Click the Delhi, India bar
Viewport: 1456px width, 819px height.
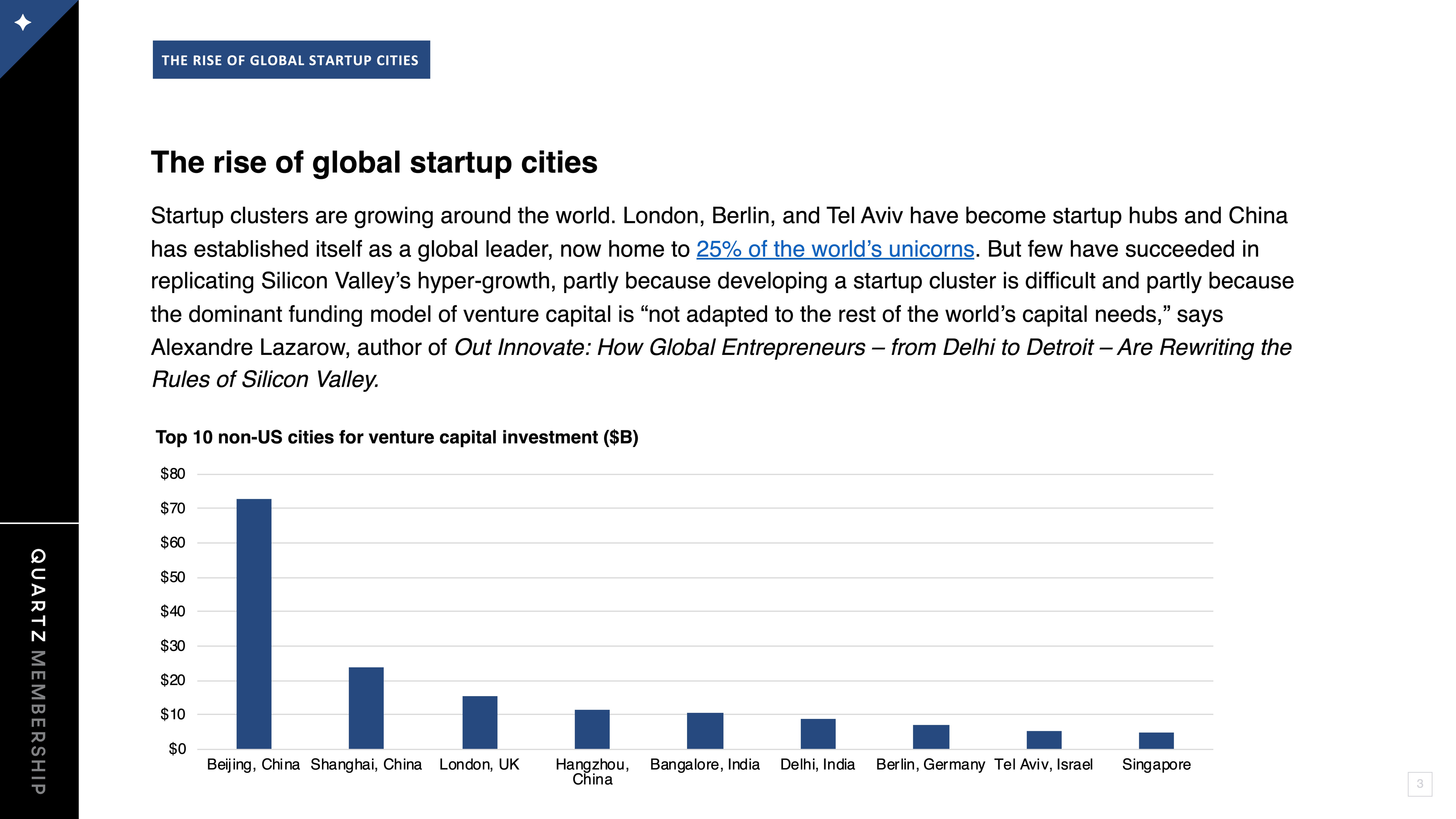coord(818,734)
